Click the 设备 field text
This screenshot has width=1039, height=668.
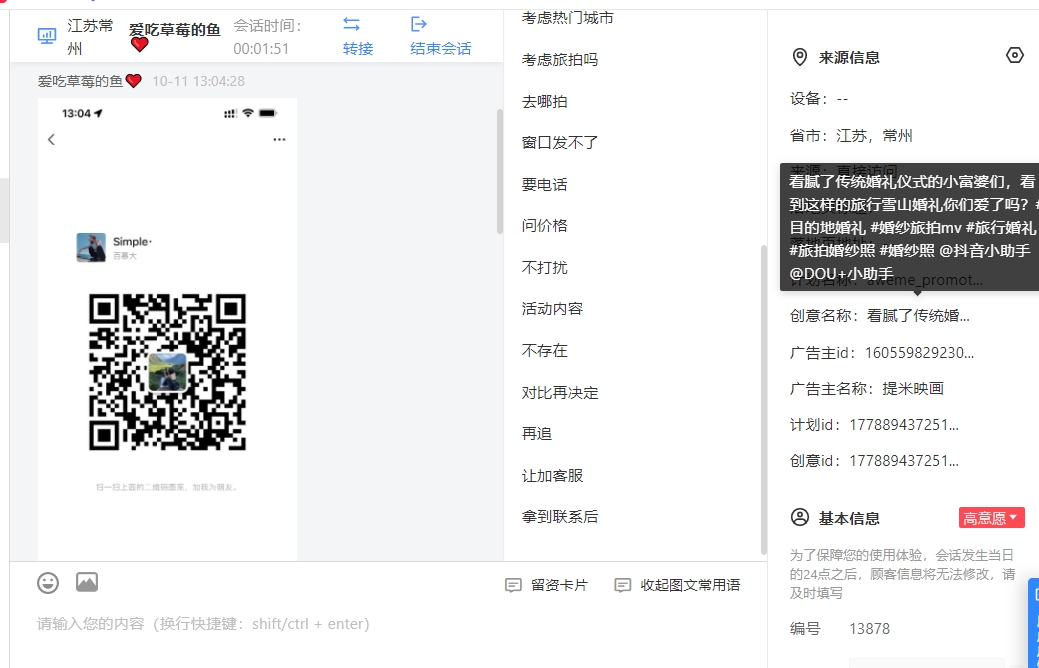(x=819, y=99)
